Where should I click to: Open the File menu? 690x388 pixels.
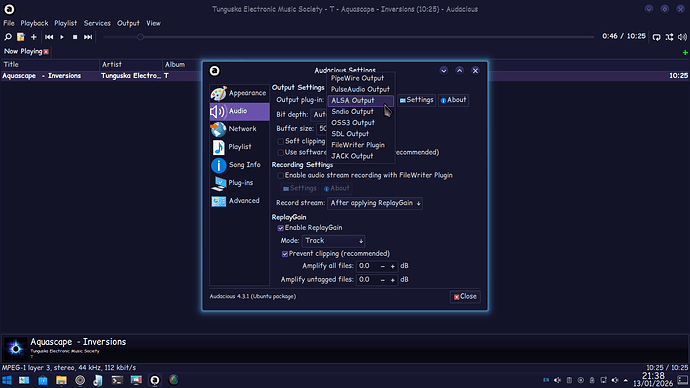9,23
